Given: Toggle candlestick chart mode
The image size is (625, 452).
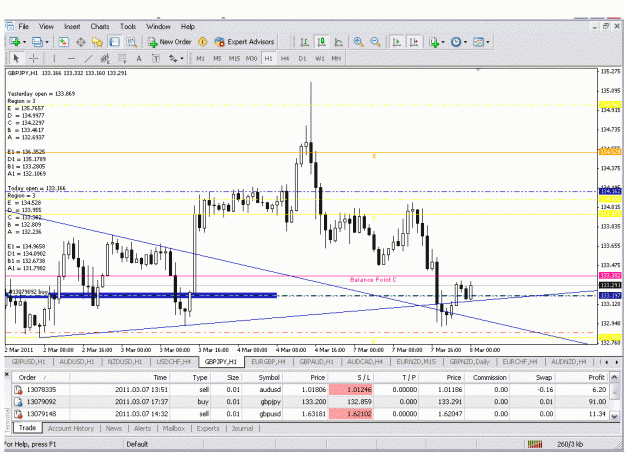Looking at the screenshot, I should click(x=321, y=42).
